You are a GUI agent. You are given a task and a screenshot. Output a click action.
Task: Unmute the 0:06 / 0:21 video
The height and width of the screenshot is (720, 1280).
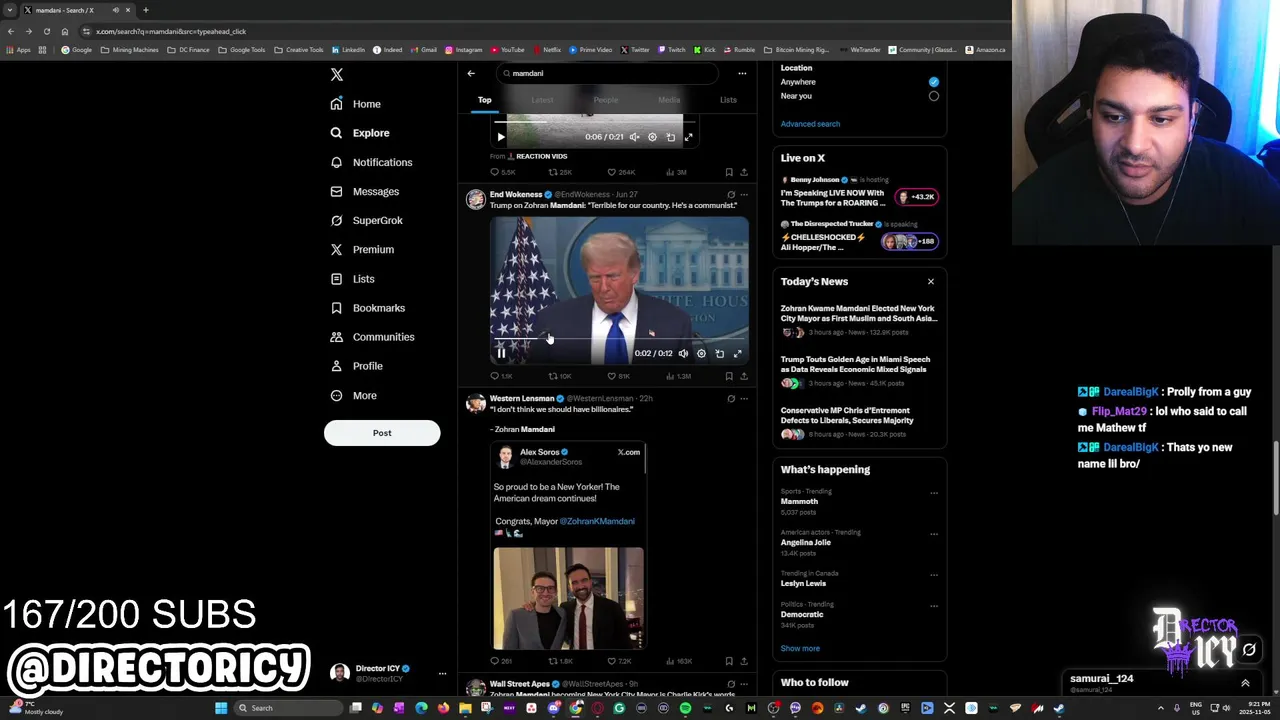tap(634, 137)
